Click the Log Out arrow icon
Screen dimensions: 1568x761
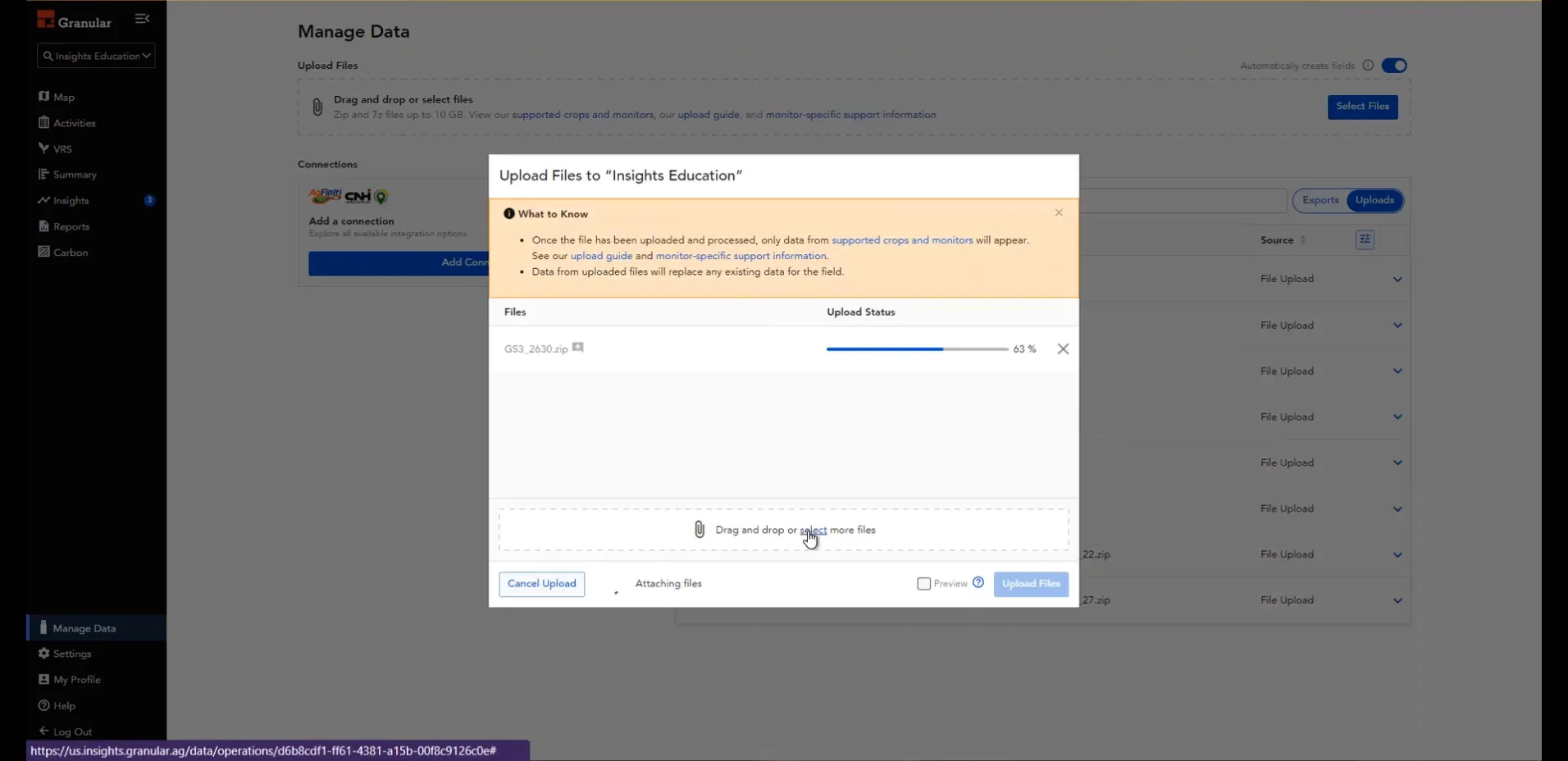44,731
